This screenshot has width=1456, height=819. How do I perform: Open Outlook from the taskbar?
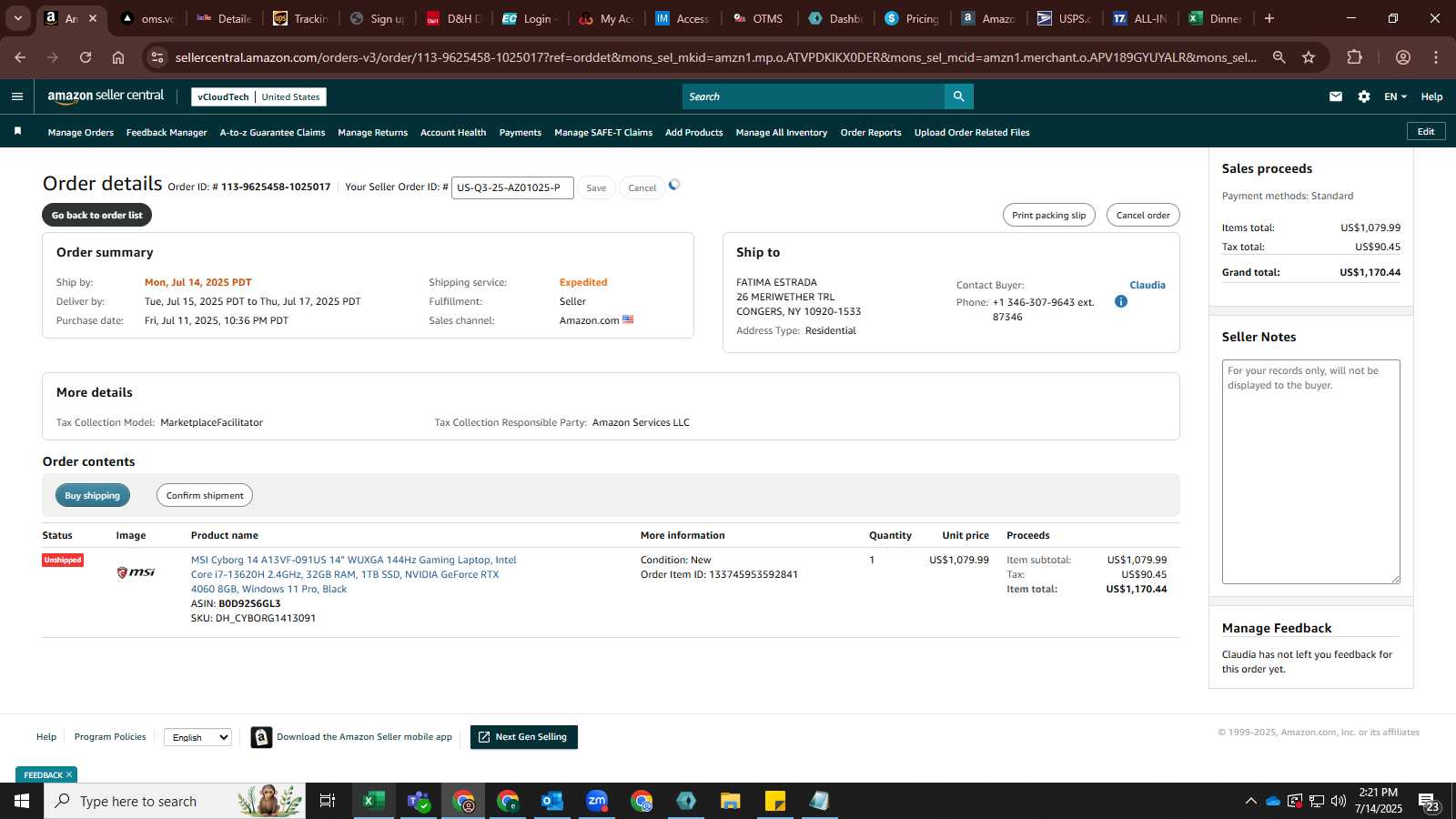(x=552, y=801)
